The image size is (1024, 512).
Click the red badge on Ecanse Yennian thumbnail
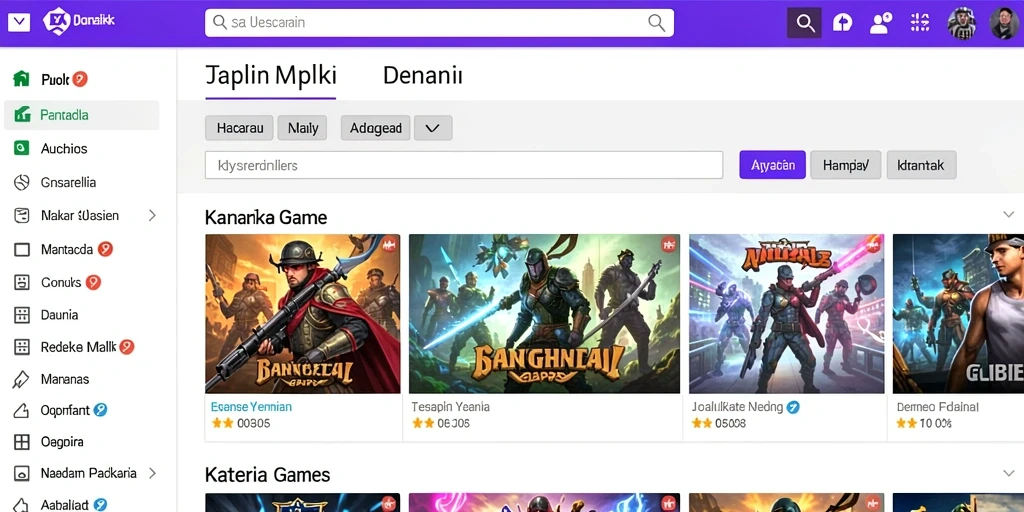[x=389, y=245]
